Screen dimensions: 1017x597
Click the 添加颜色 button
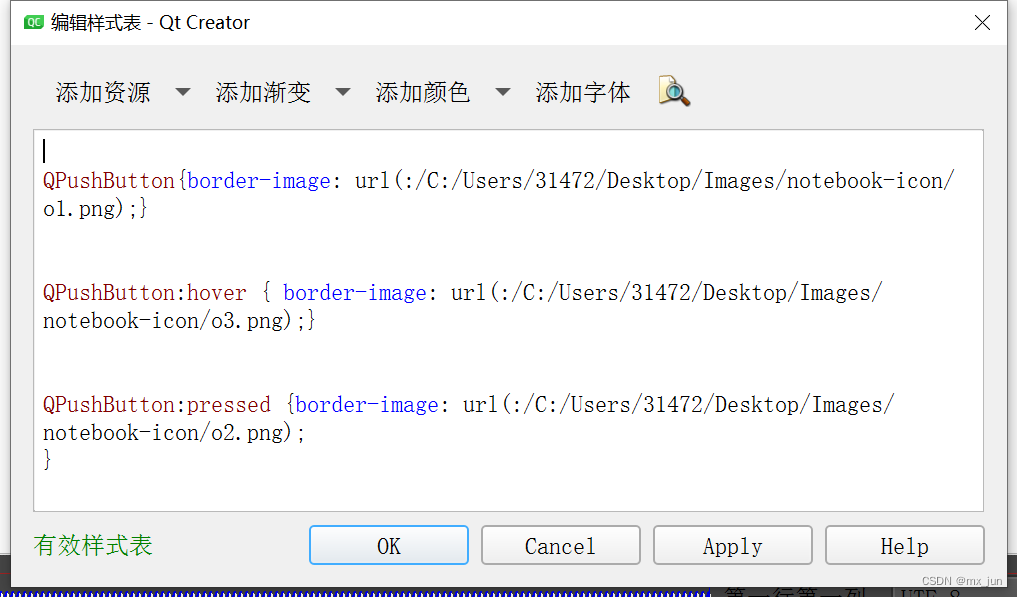coord(422,92)
